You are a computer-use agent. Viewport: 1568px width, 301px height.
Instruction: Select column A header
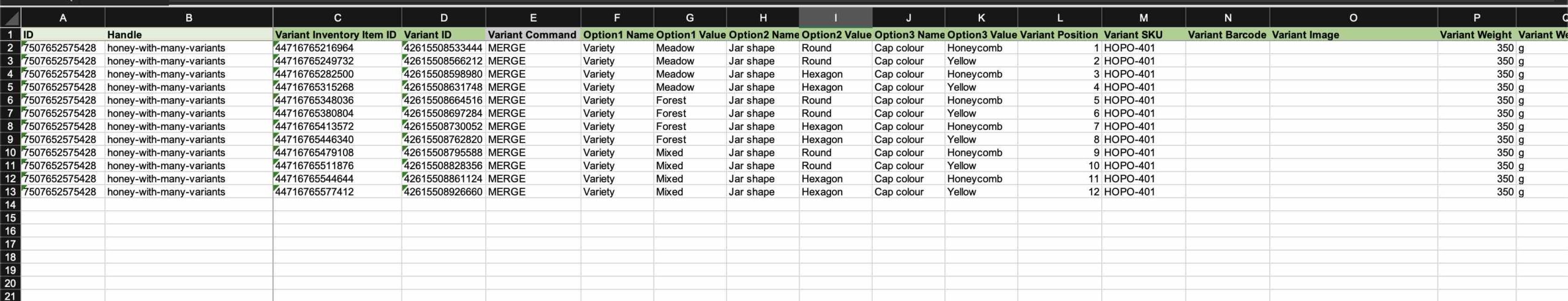pos(62,18)
